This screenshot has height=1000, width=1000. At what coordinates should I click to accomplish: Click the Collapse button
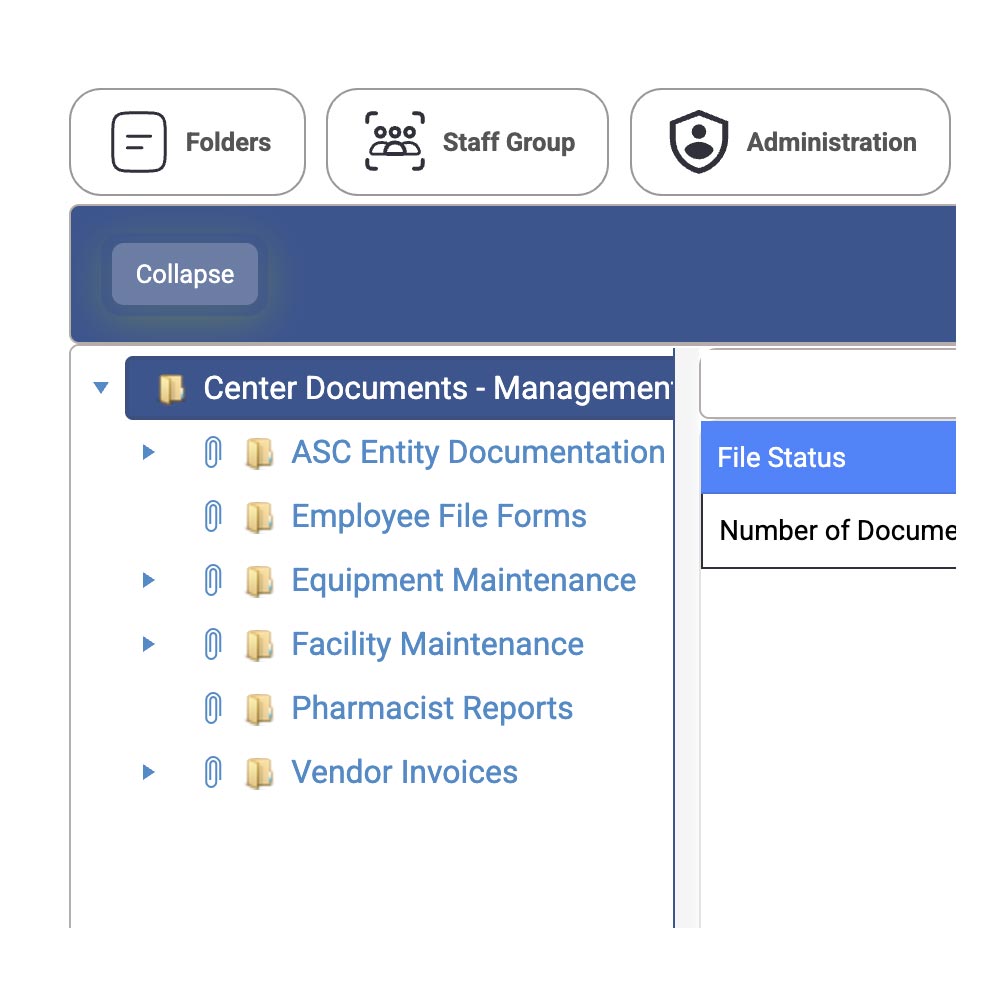click(x=185, y=274)
